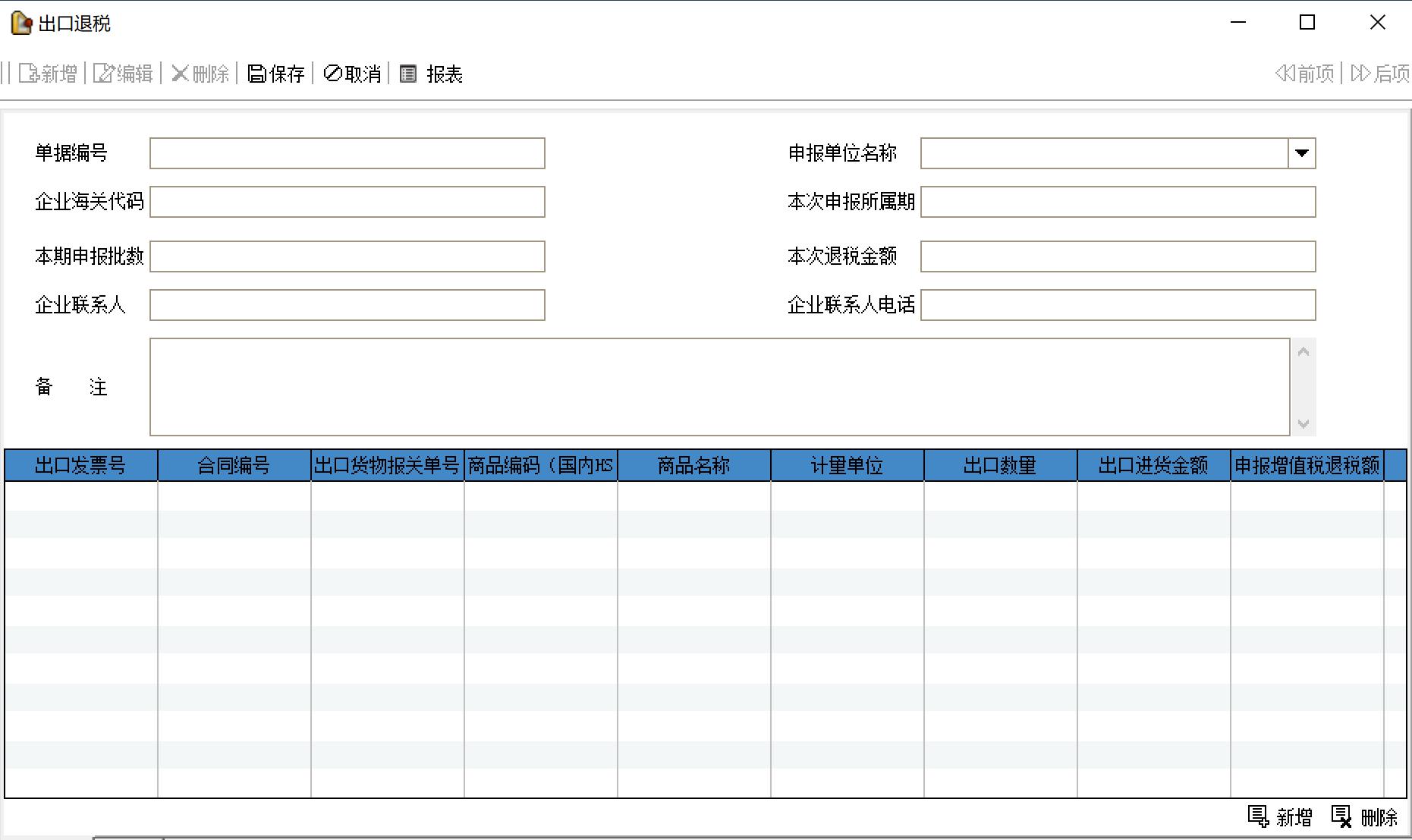Click the New (新增) toolbar icon at top
This screenshot has width=1412, height=840.
pos(29,74)
